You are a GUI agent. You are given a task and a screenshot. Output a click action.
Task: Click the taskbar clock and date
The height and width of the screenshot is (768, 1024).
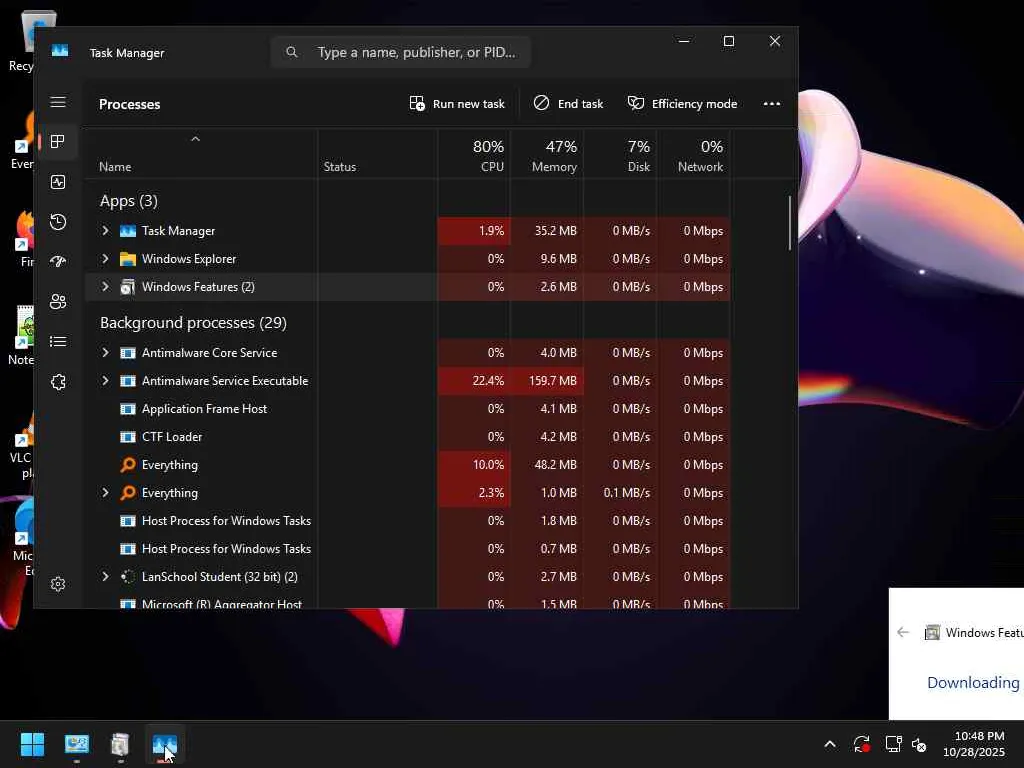[x=974, y=744]
